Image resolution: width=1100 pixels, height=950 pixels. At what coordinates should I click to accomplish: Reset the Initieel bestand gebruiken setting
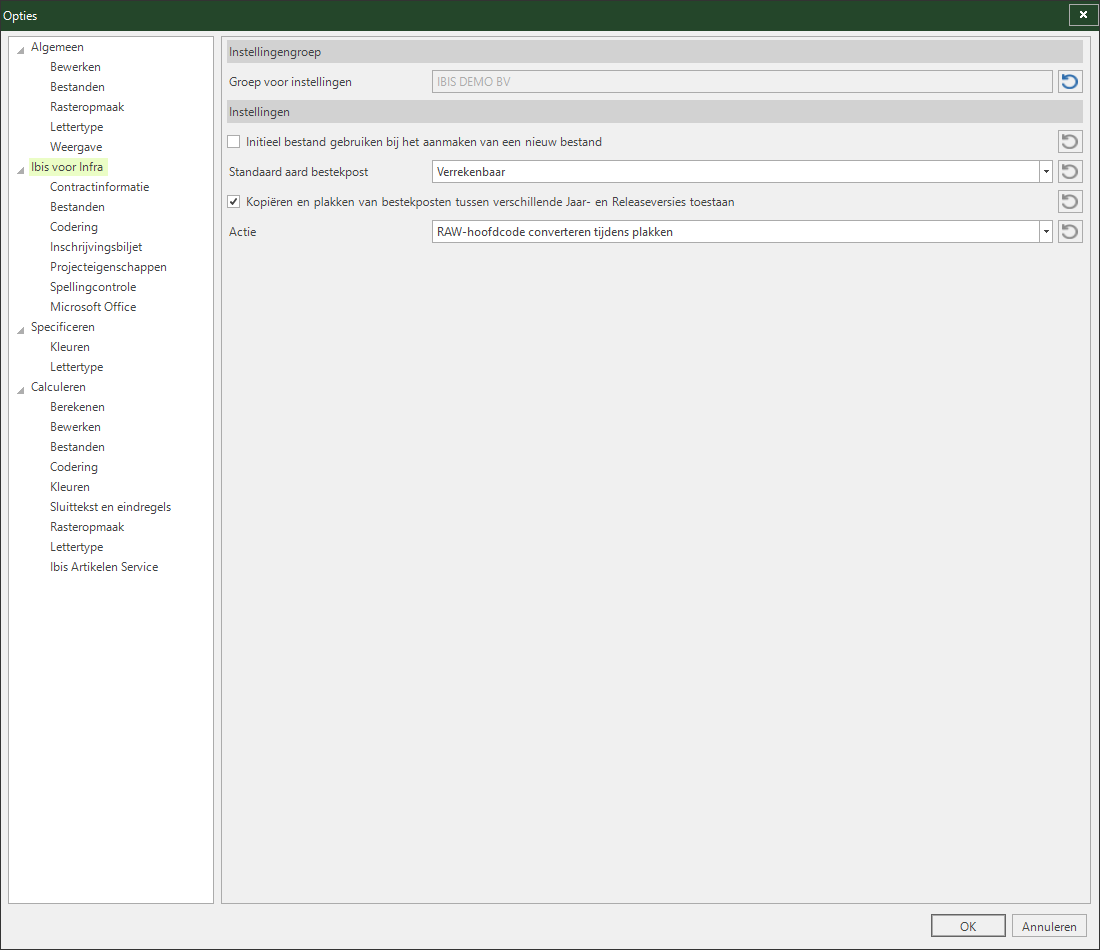point(1070,142)
